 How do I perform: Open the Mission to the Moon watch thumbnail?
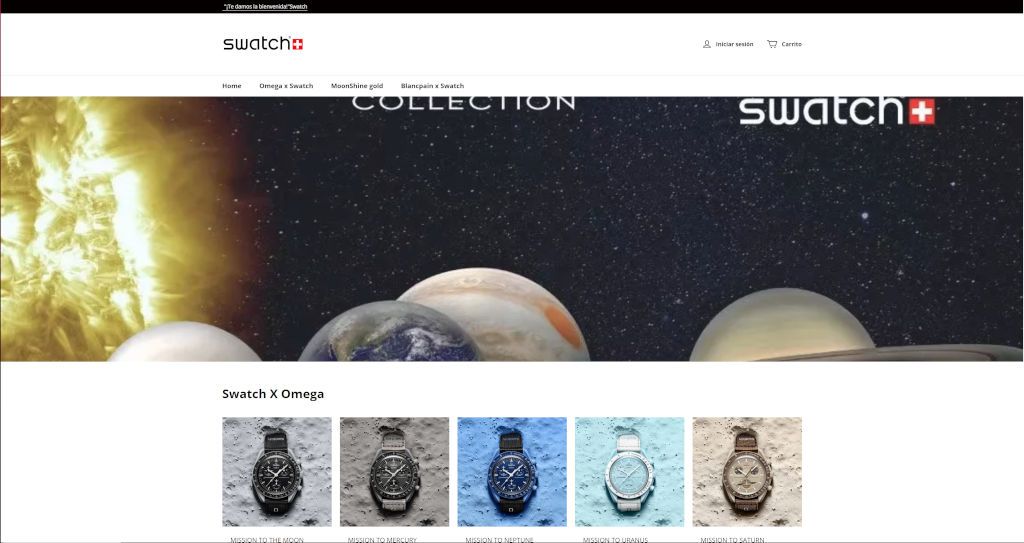tap(277, 472)
